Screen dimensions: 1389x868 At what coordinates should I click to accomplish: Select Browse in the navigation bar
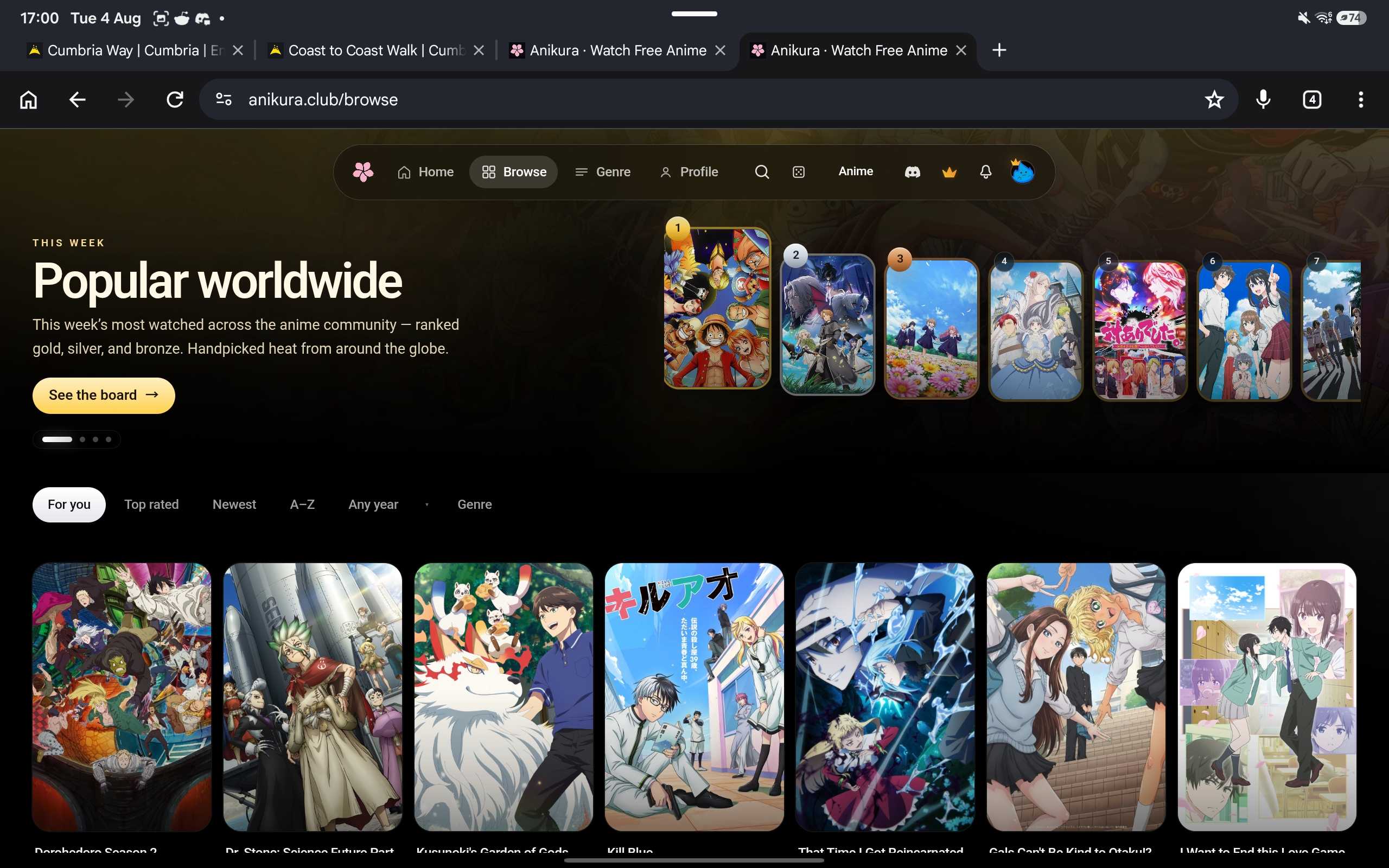514,171
